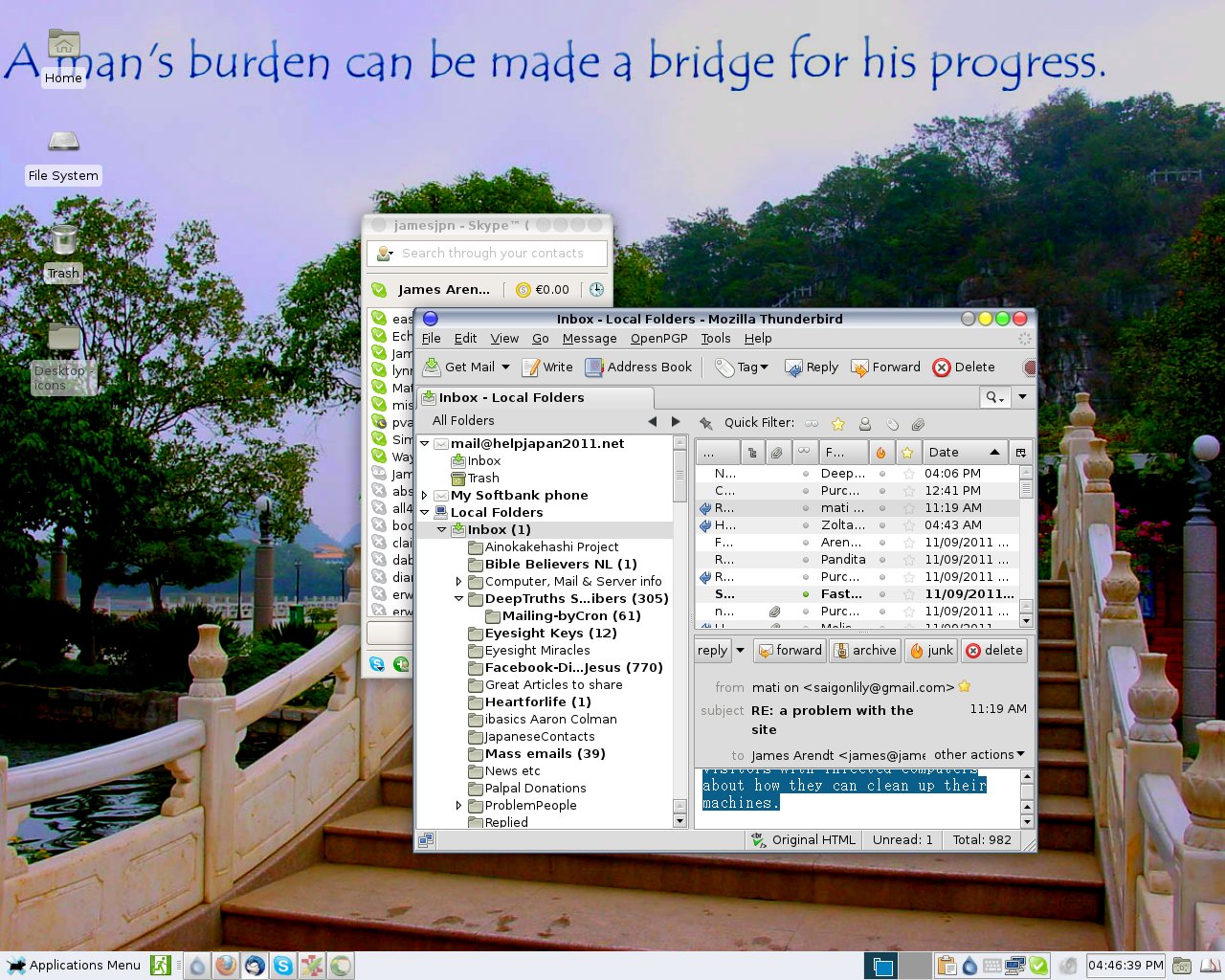Sort messages with the Date column header
1225x980 pixels.
pyautogui.click(x=966, y=452)
